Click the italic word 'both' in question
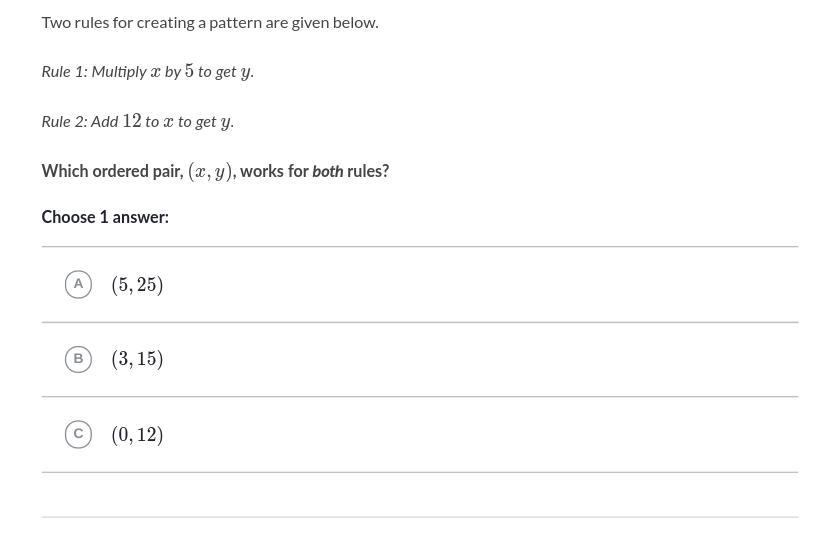The width and height of the screenshot is (814, 541). coord(328,171)
